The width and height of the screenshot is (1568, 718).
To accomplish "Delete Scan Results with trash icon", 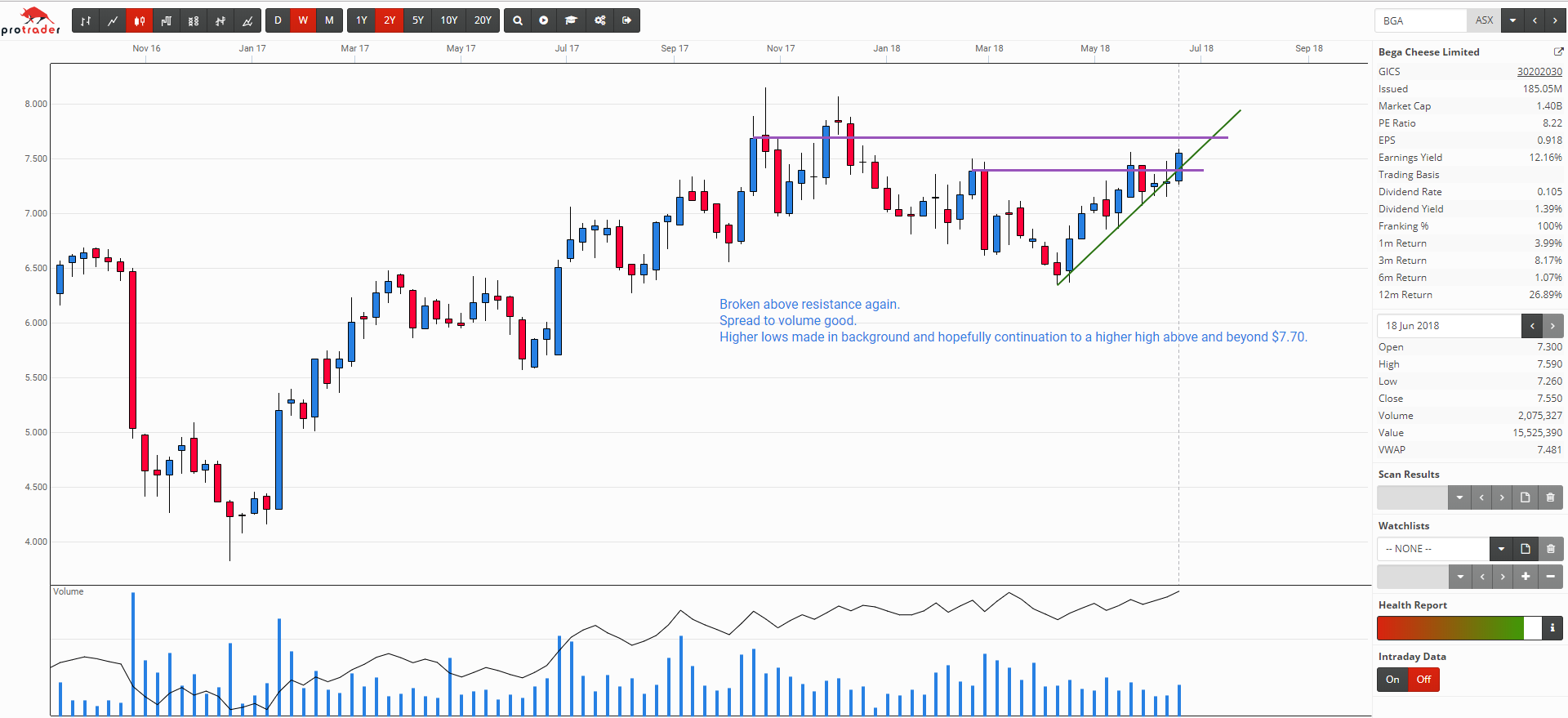I will 1550,497.
